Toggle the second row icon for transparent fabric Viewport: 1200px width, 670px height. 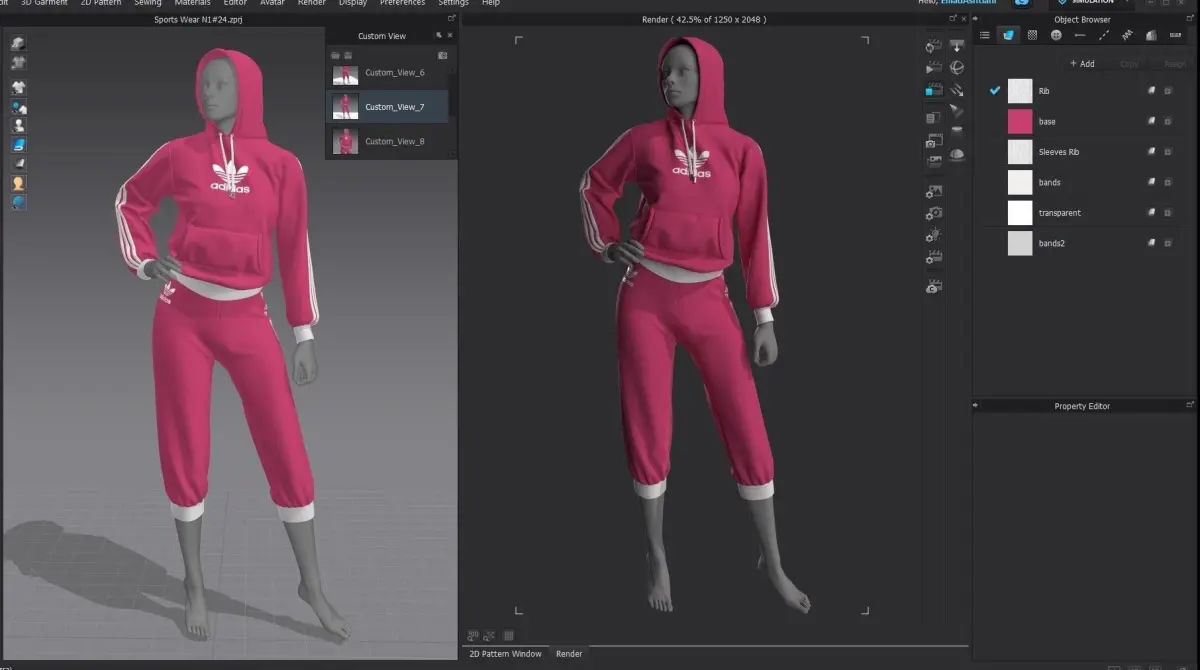coord(1168,212)
